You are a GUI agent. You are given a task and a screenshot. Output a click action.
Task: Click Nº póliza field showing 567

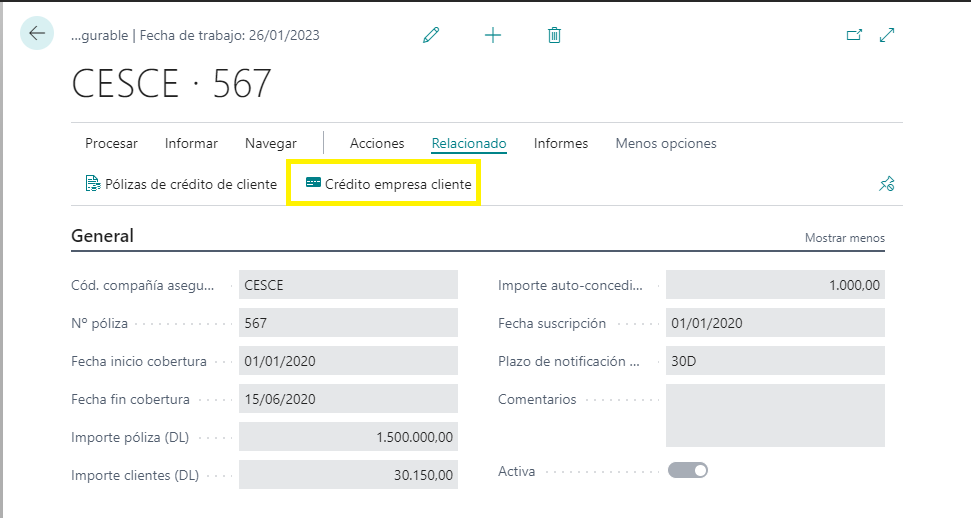tap(348, 323)
